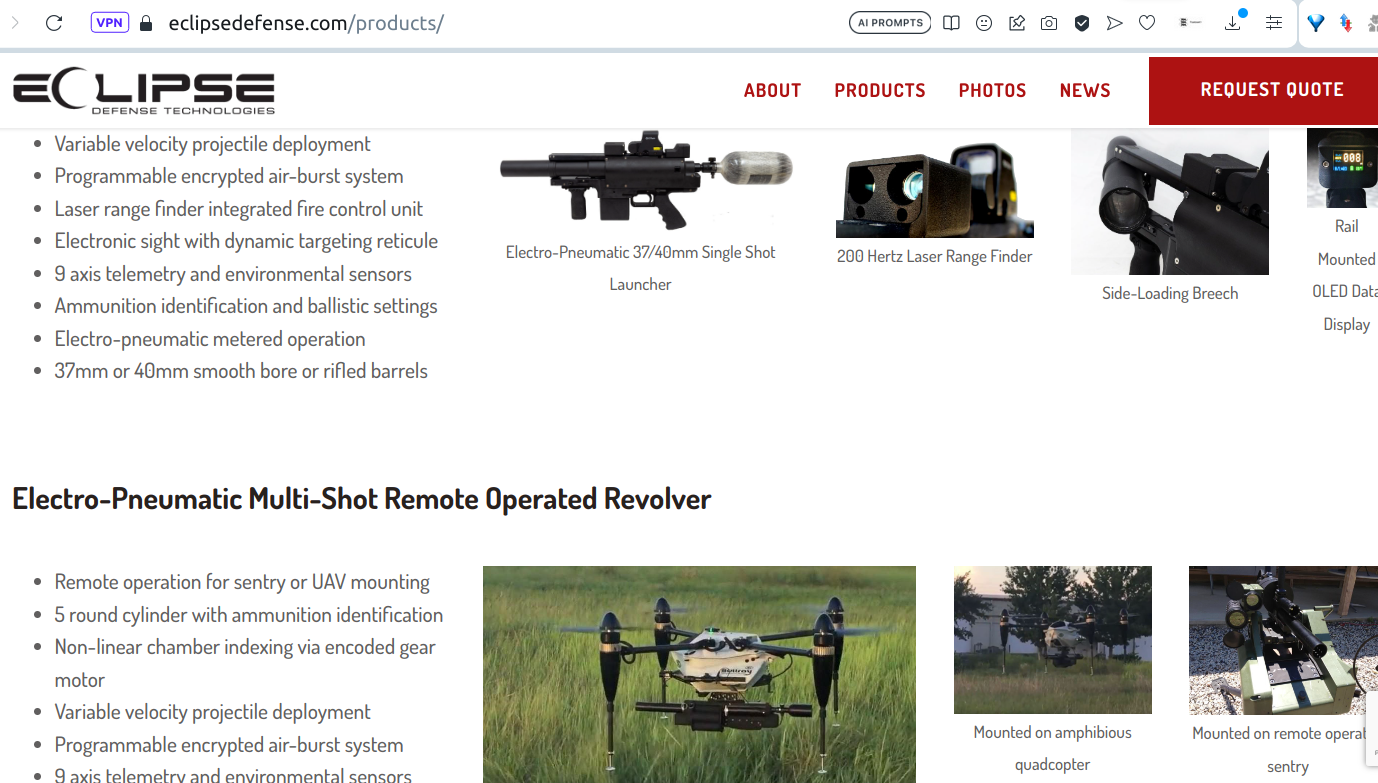Image resolution: width=1378 pixels, height=783 pixels.
Task: Open the remote operated sentry photo
Action: (x=1283, y=640)
